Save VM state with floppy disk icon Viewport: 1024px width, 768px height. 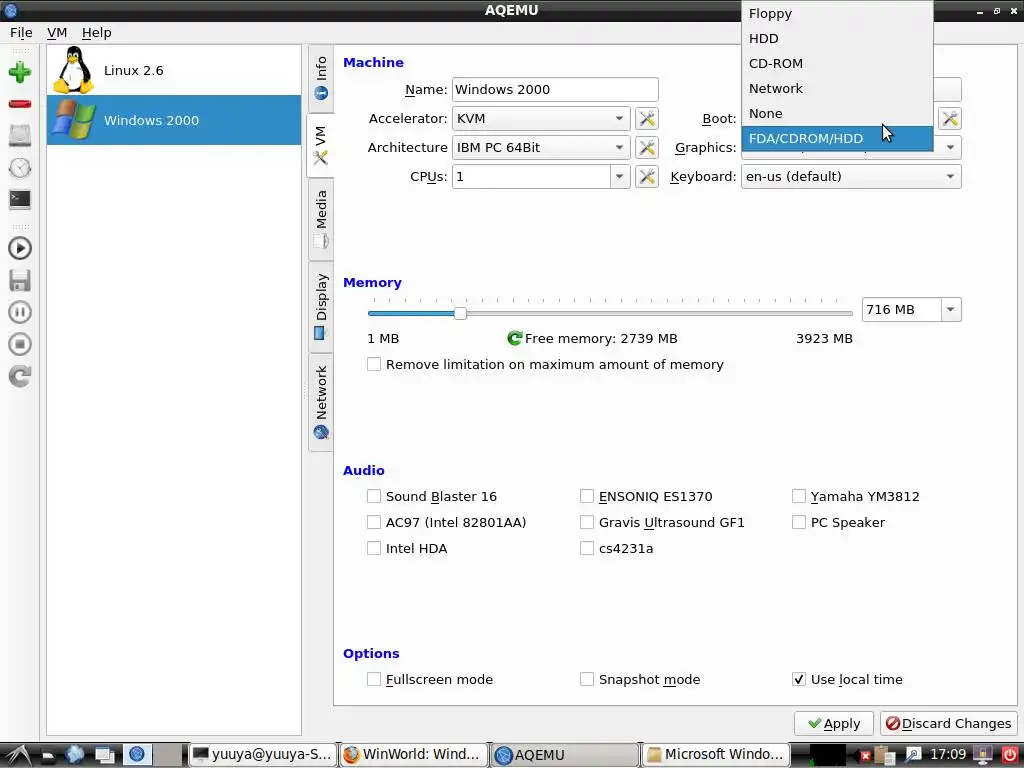[x=20, y=280]
